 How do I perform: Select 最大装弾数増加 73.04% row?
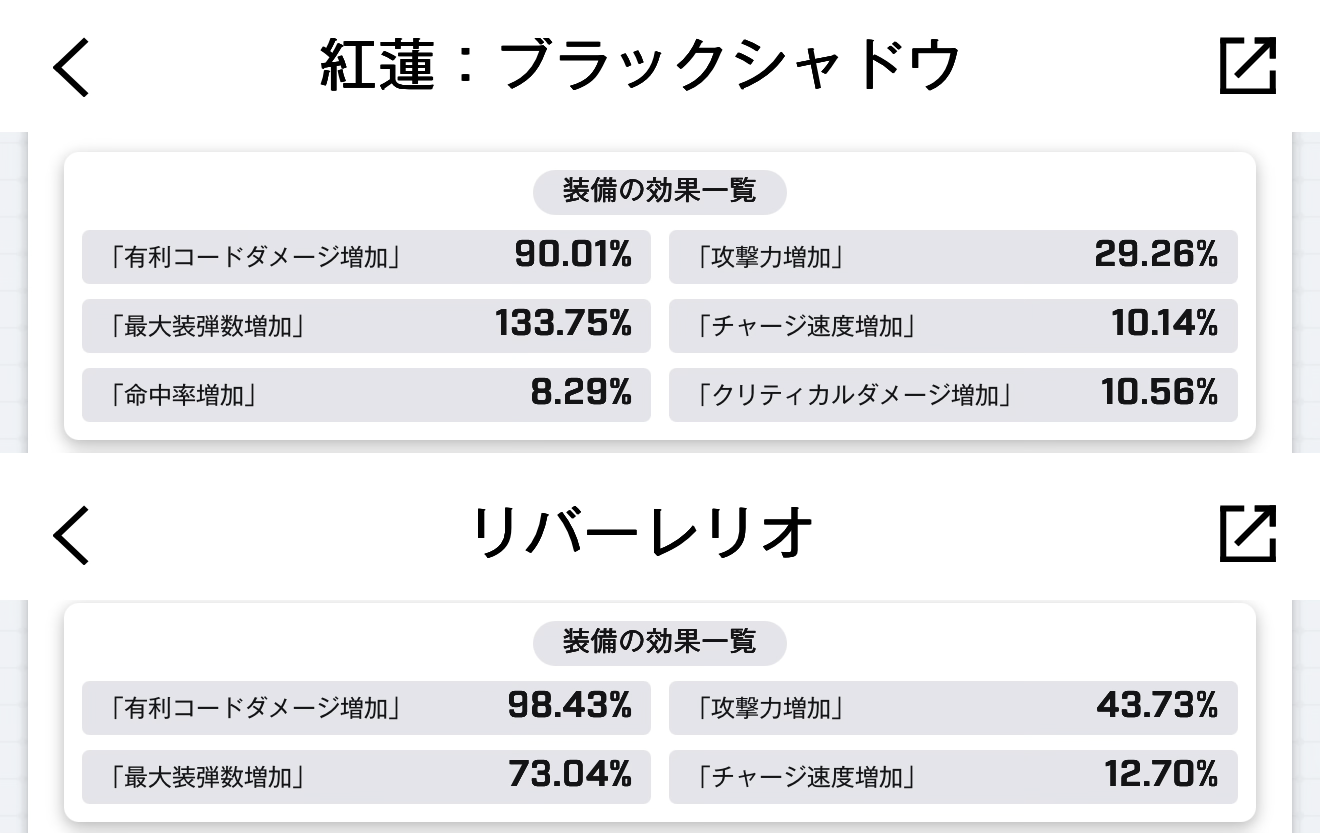(x=366, y=777)
